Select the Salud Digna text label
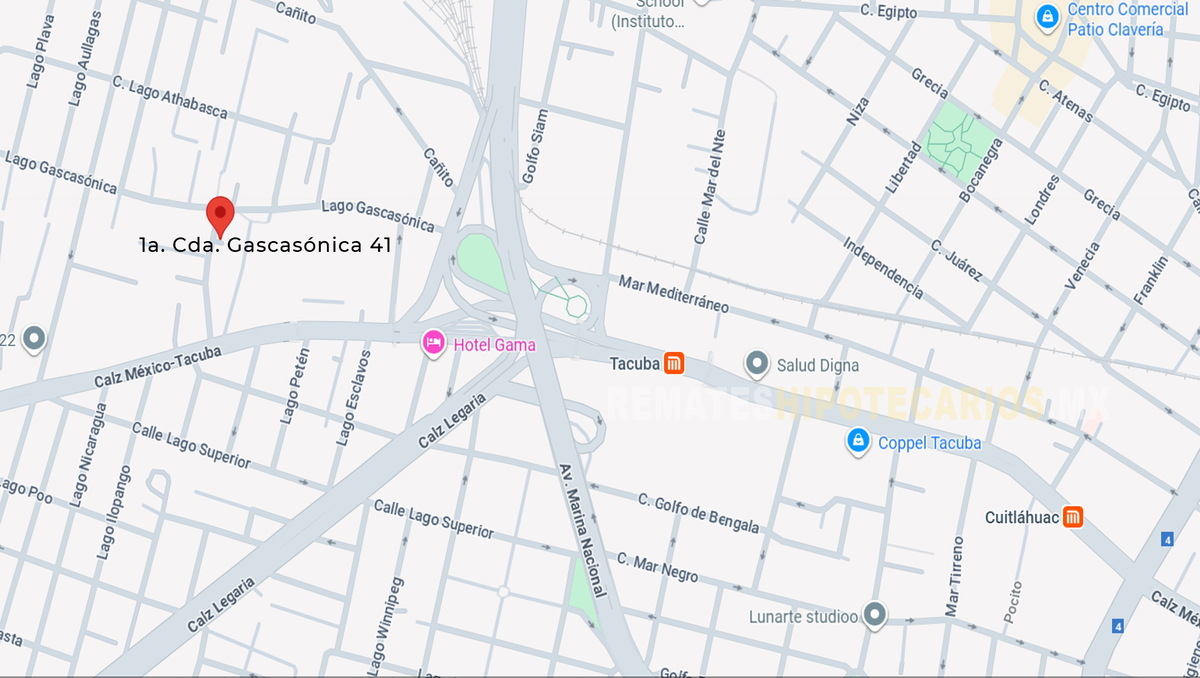Image resolution: width=1200 pixels, height=678 pixels. [817, 365]
